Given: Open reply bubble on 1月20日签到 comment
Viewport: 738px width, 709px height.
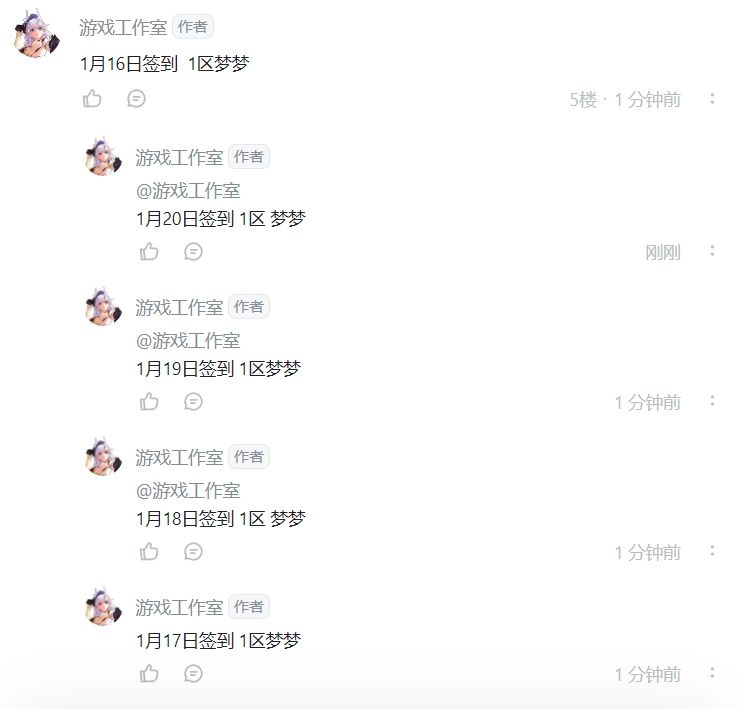Looking at the screenshot, I should pos(193,251).
